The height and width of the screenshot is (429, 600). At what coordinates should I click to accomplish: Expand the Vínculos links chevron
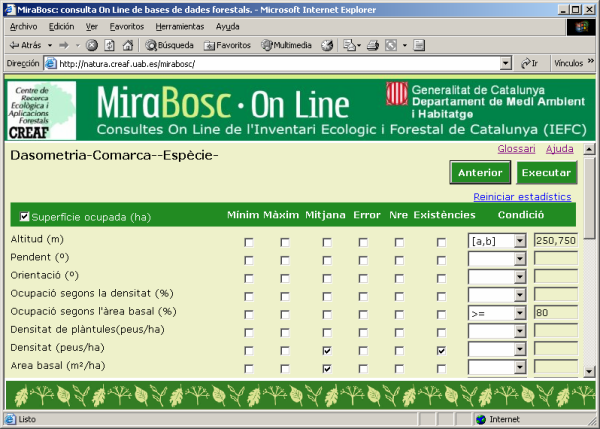click(590, 61)
